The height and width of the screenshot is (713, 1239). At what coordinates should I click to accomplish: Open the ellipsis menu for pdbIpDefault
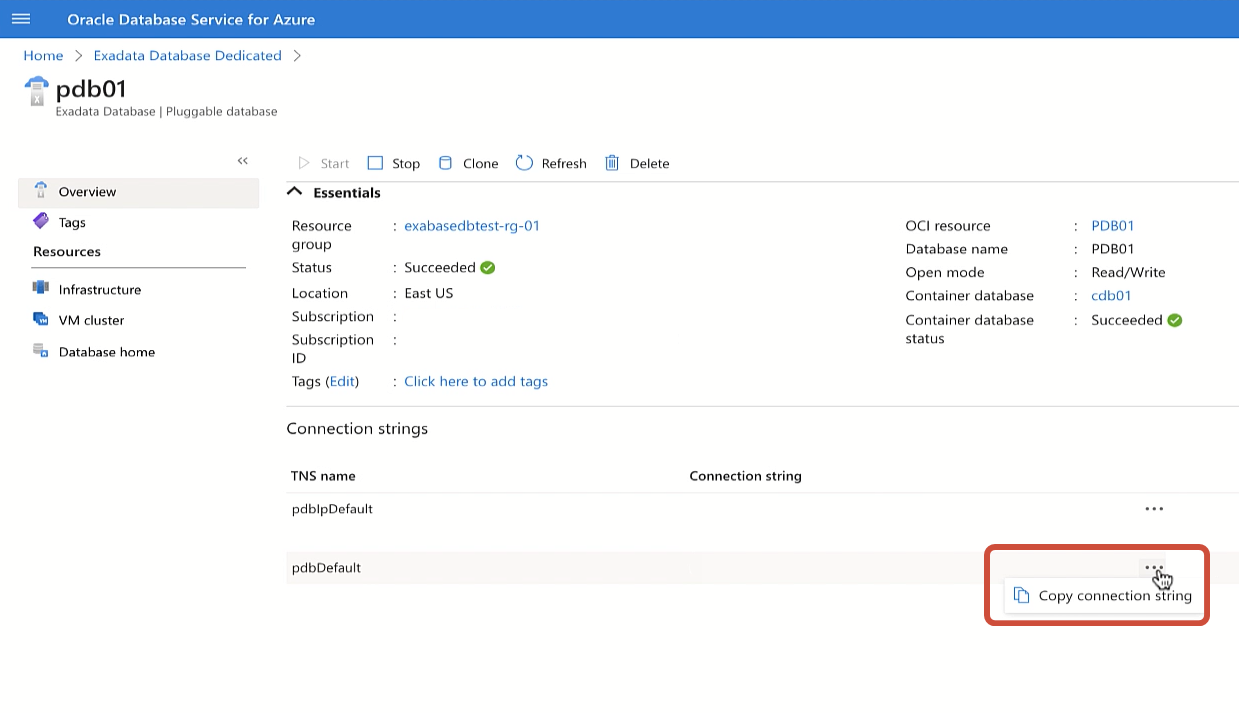[1154, 509]
